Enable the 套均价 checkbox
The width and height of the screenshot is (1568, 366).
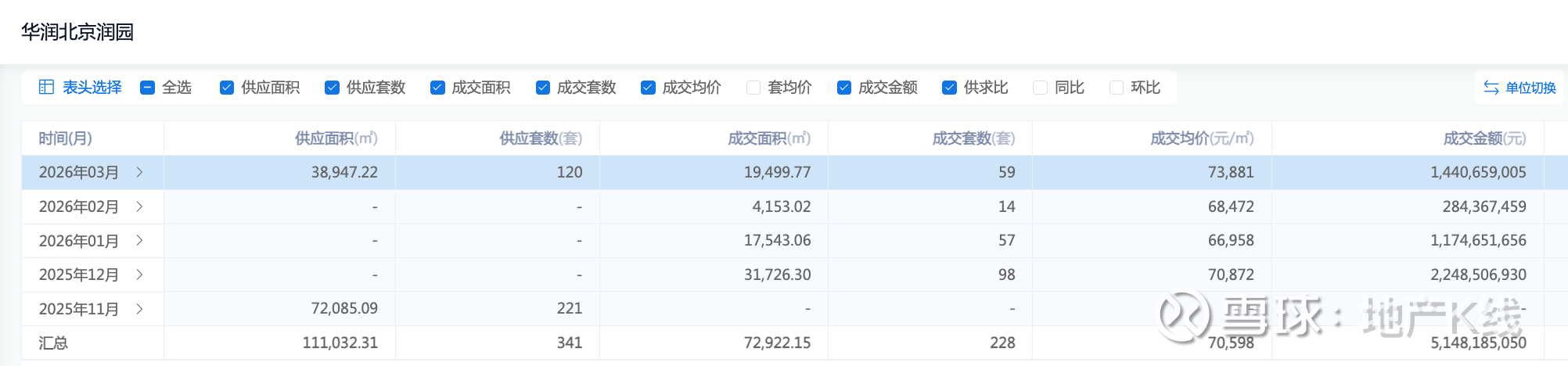[753, 88]
